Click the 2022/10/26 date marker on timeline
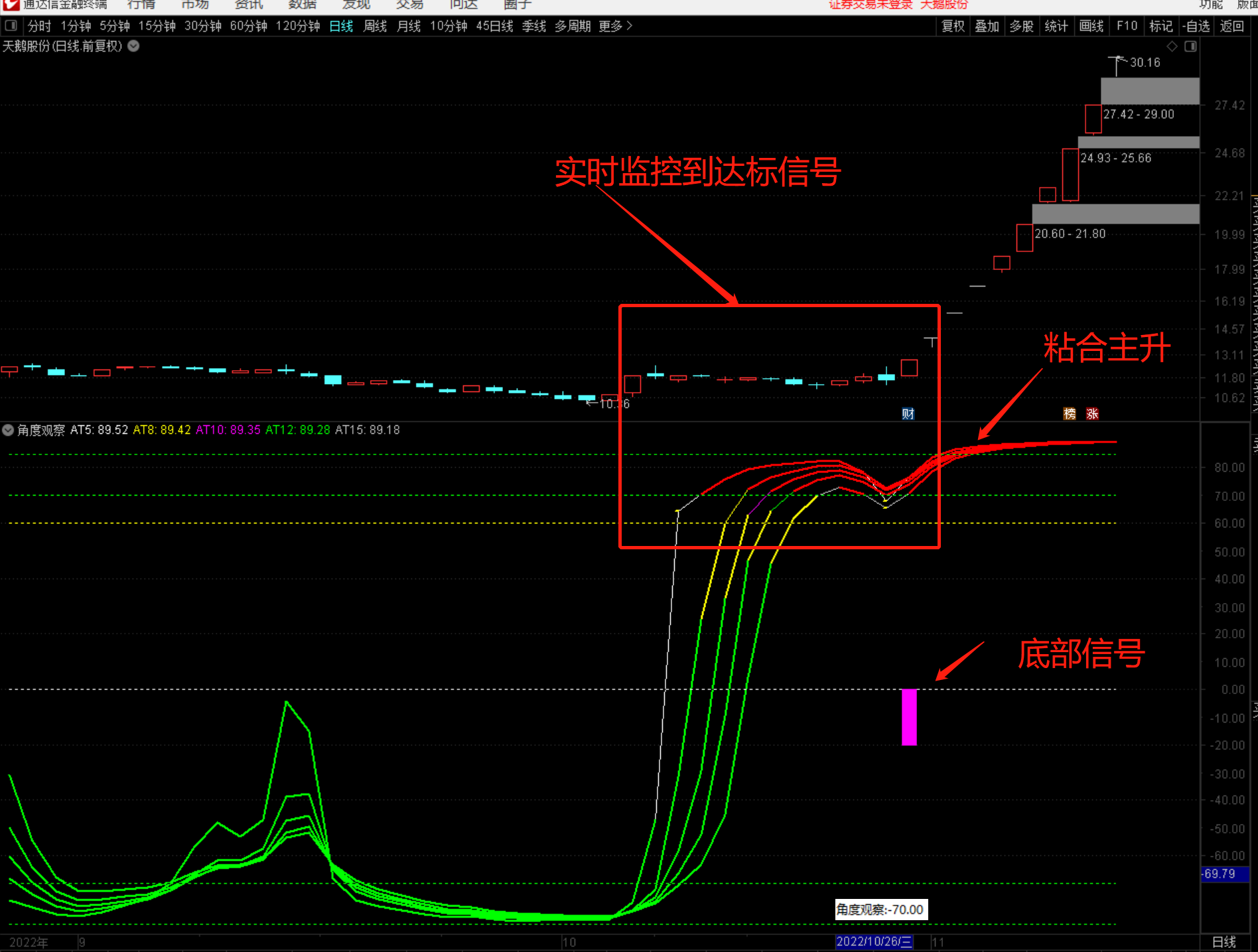1258x952 pixels. (x=874, y=941)
